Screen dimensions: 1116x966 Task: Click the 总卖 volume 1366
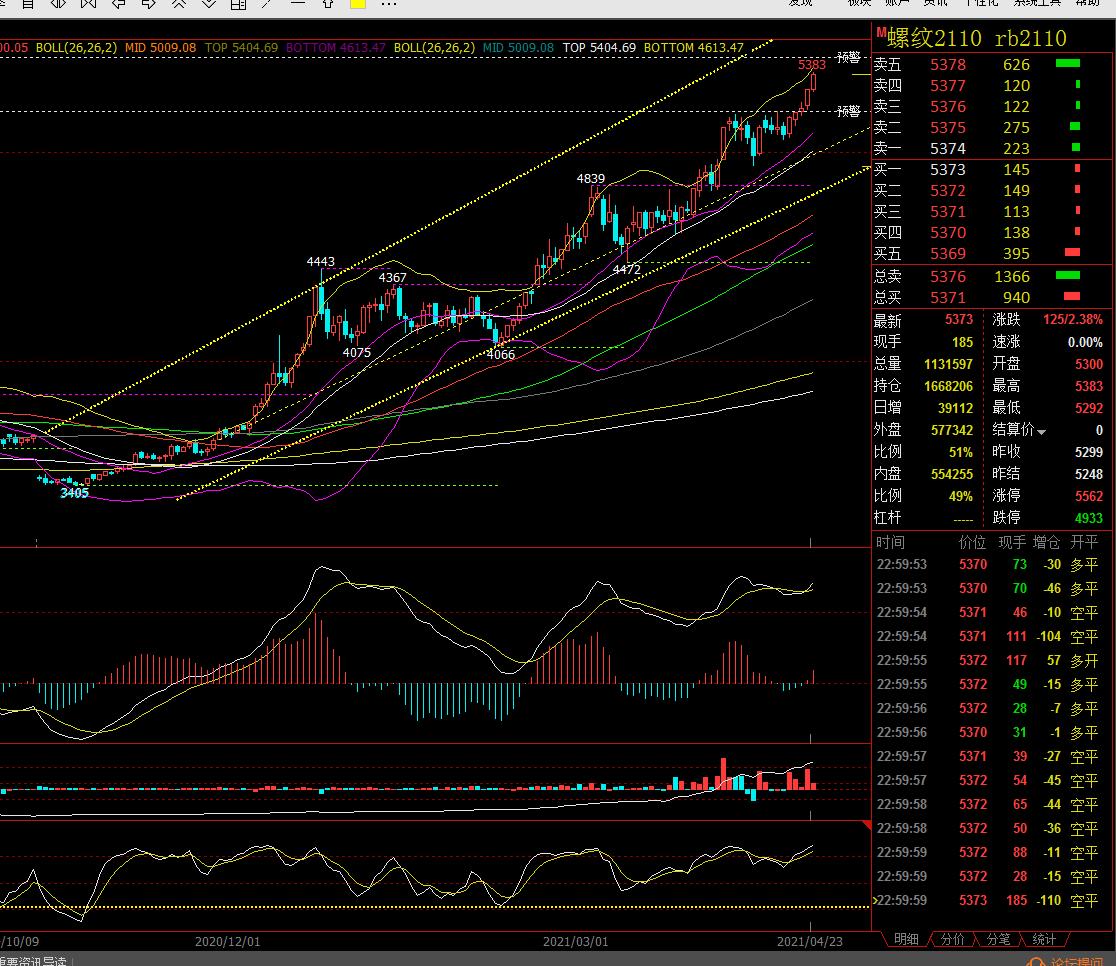coord(1012,276)
